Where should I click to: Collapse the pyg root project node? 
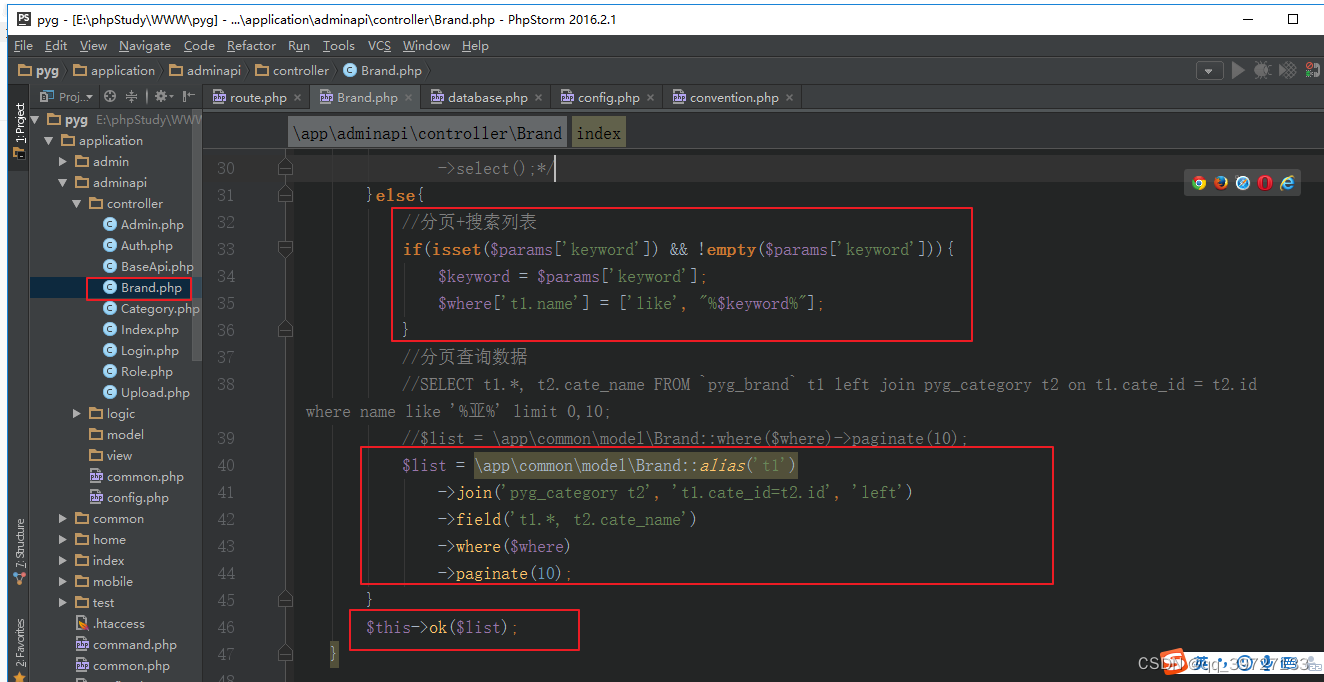point(36,119)
